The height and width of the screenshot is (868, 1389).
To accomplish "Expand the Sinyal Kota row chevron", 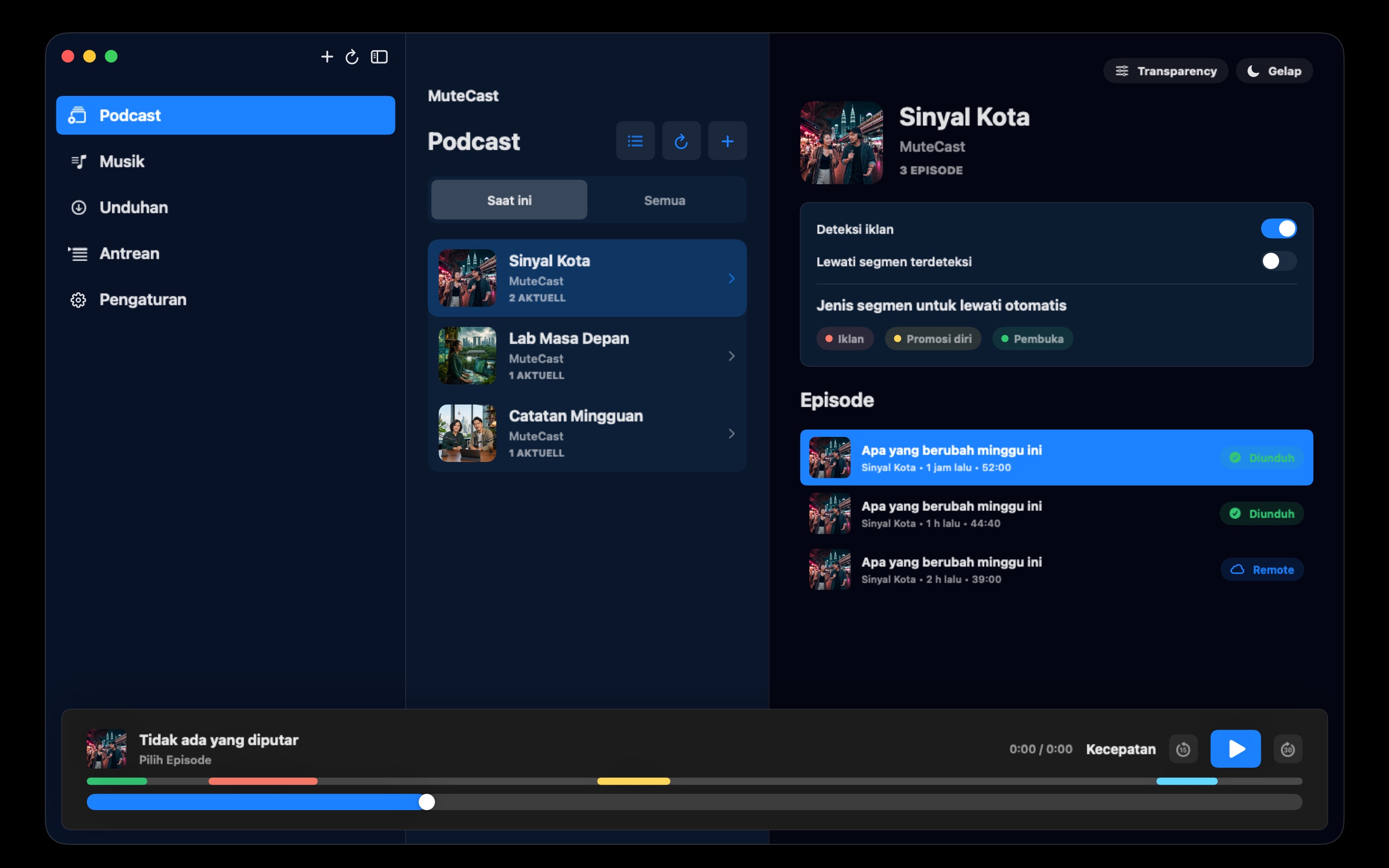I will pos(731,278).
